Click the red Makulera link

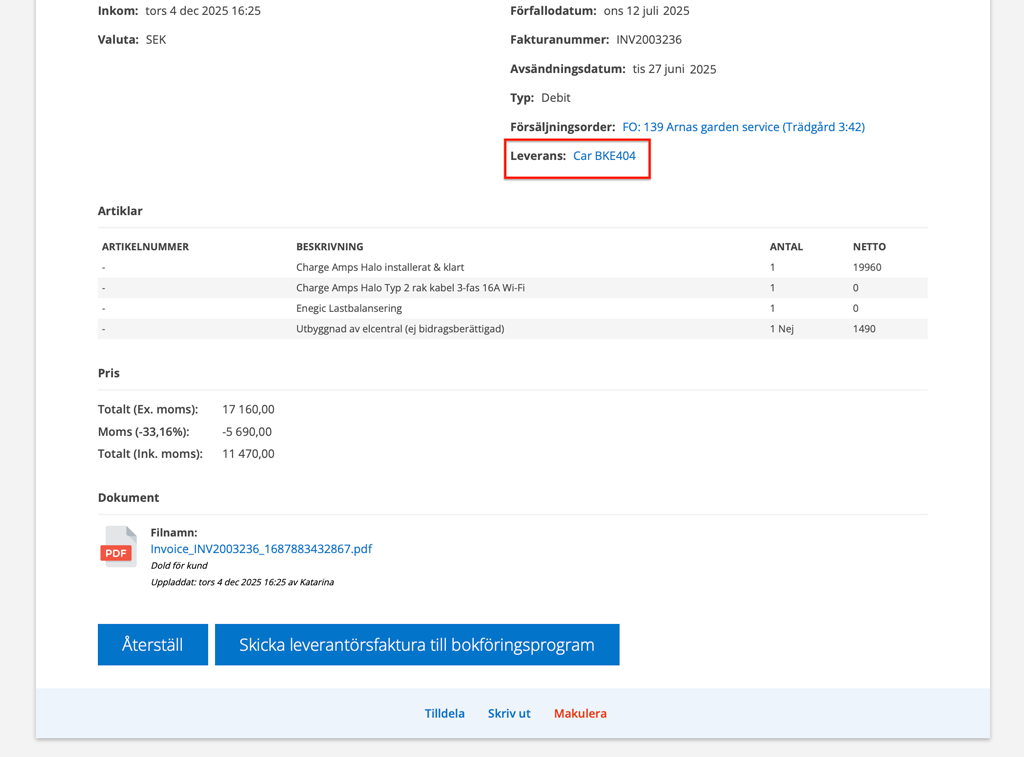click(x=580, y=714)
